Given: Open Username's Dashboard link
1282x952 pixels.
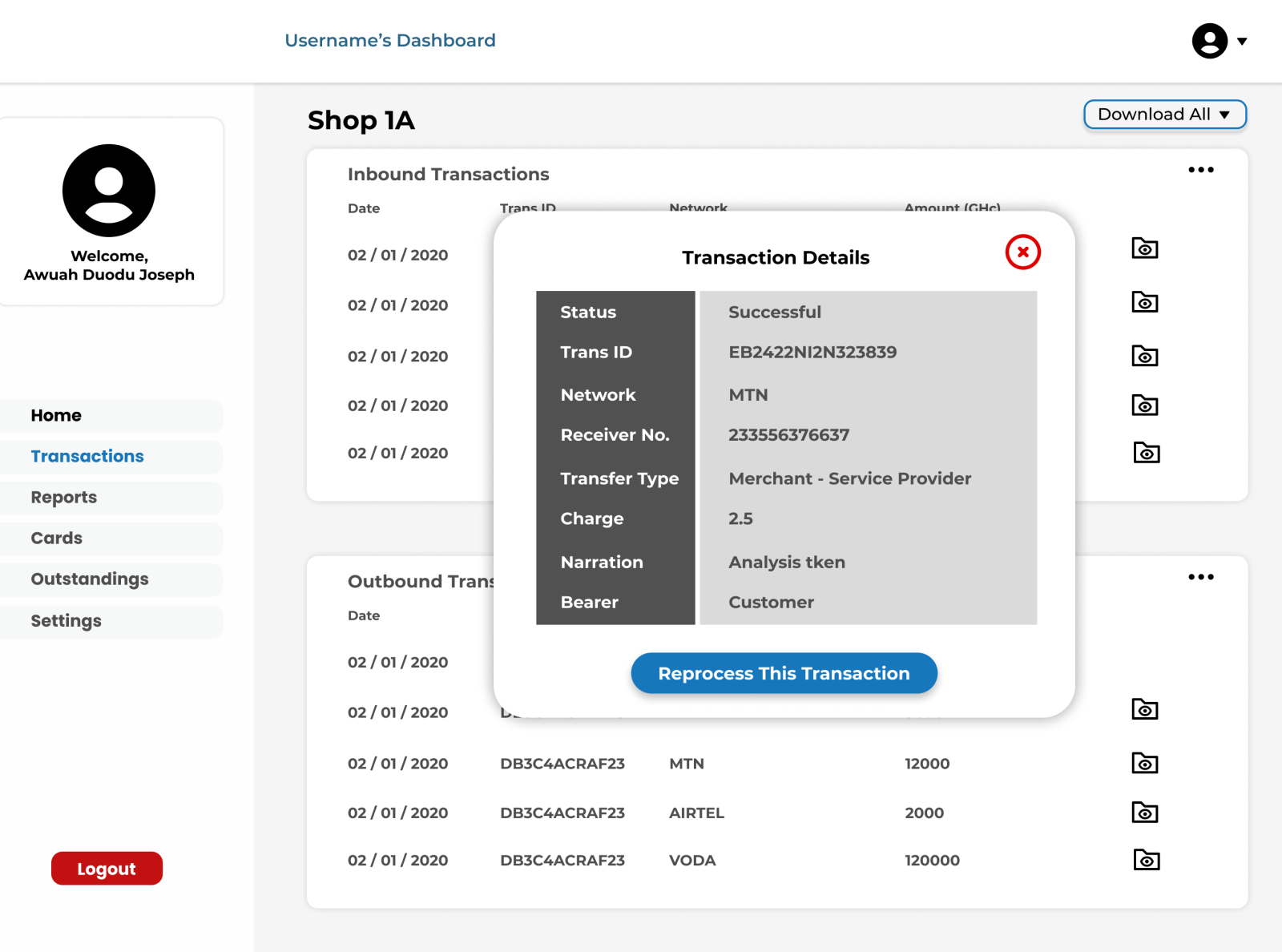Looking at the screenshot, I should 390,40.
